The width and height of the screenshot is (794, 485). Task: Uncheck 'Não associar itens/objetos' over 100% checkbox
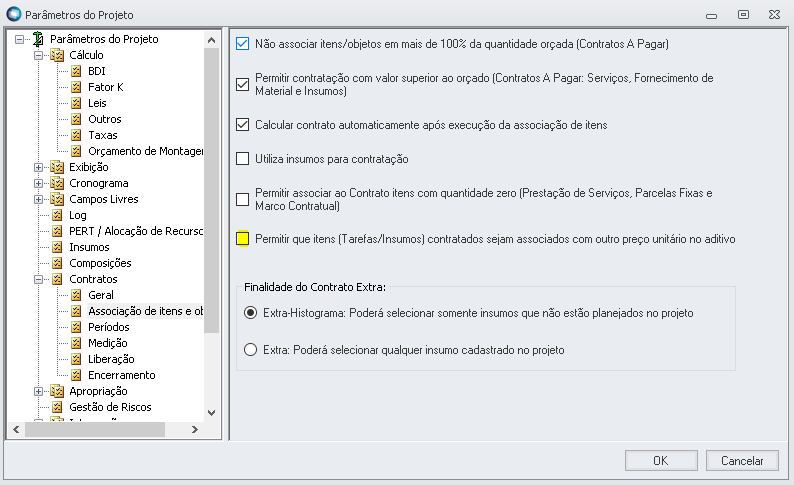click(242, 43)
